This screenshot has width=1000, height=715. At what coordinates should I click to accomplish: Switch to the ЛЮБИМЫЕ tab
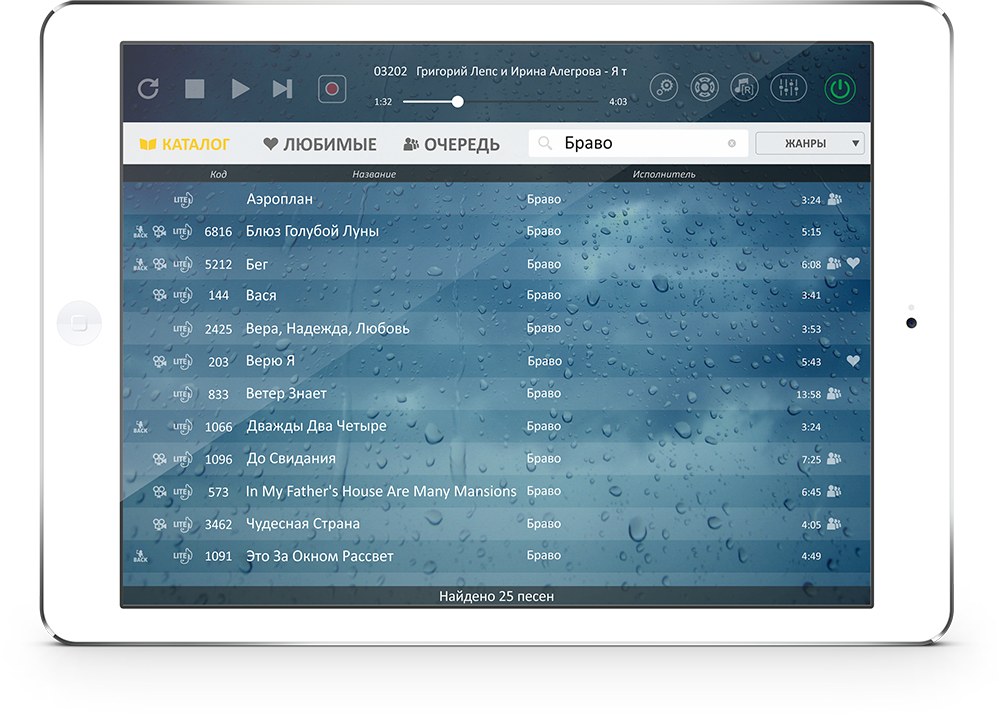click(x=320, y=144)
